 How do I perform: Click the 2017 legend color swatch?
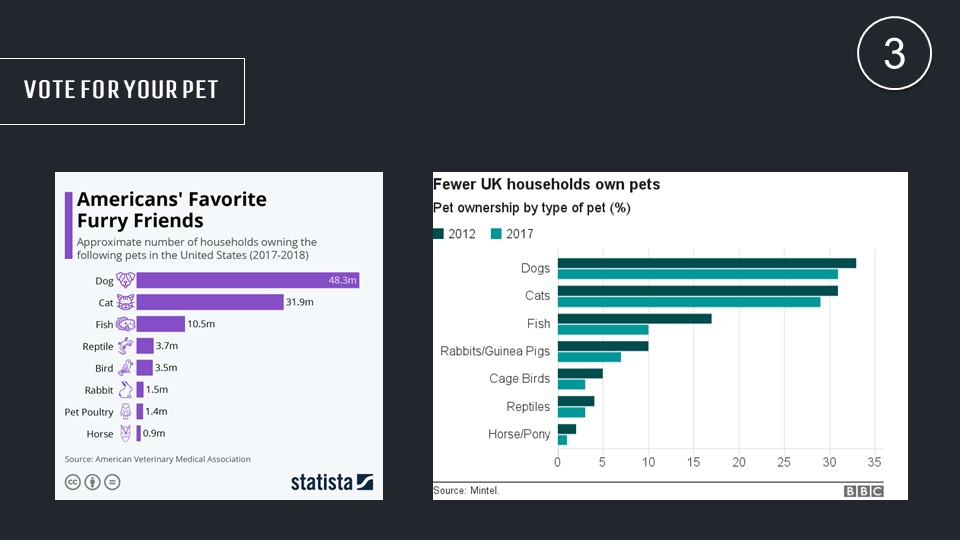coord(496,234)
